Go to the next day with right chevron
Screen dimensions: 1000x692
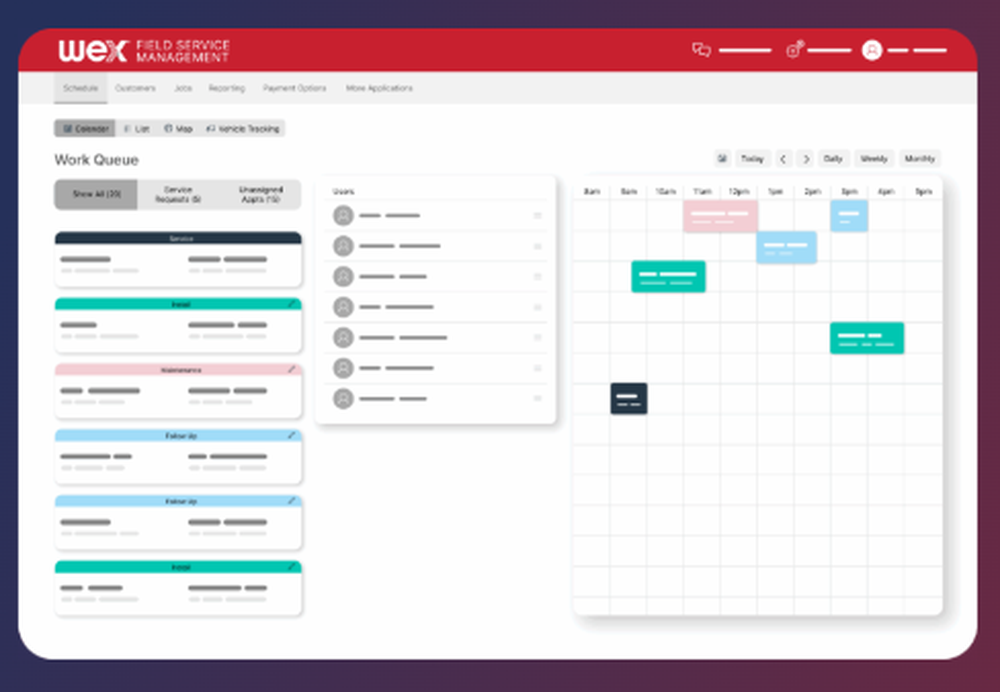pos(805,158)
